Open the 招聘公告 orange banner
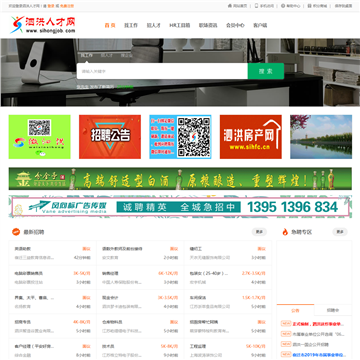The height and width of the screenshot is (360, 360). pos(110,137)
